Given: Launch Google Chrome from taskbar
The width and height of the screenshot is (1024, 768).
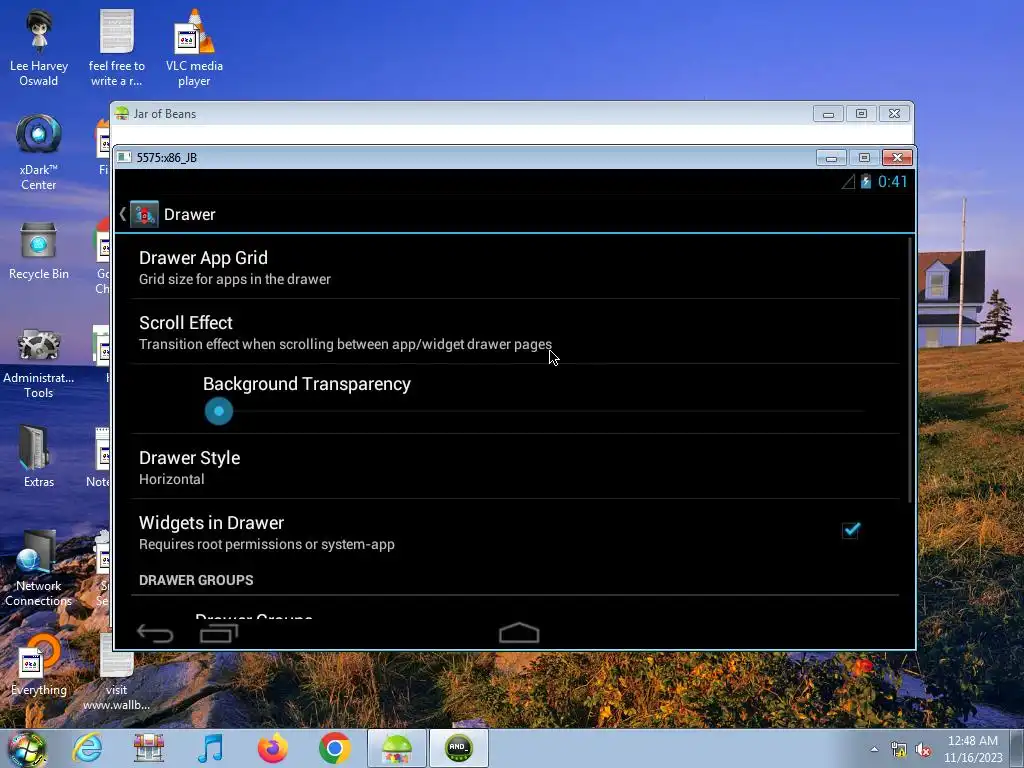Looking at the screenshot, I should click(x=334, y=748).
